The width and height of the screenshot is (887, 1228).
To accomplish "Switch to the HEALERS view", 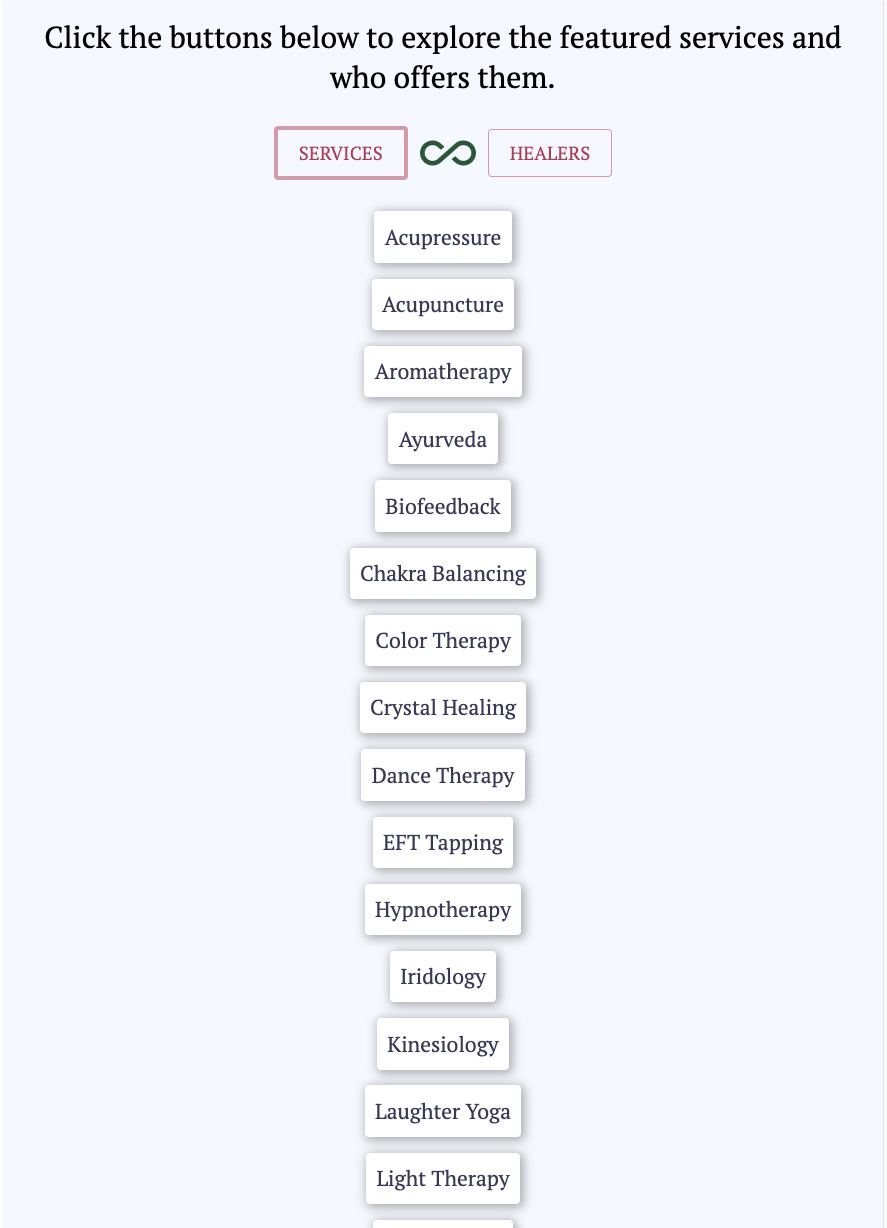I will point(549,153).
